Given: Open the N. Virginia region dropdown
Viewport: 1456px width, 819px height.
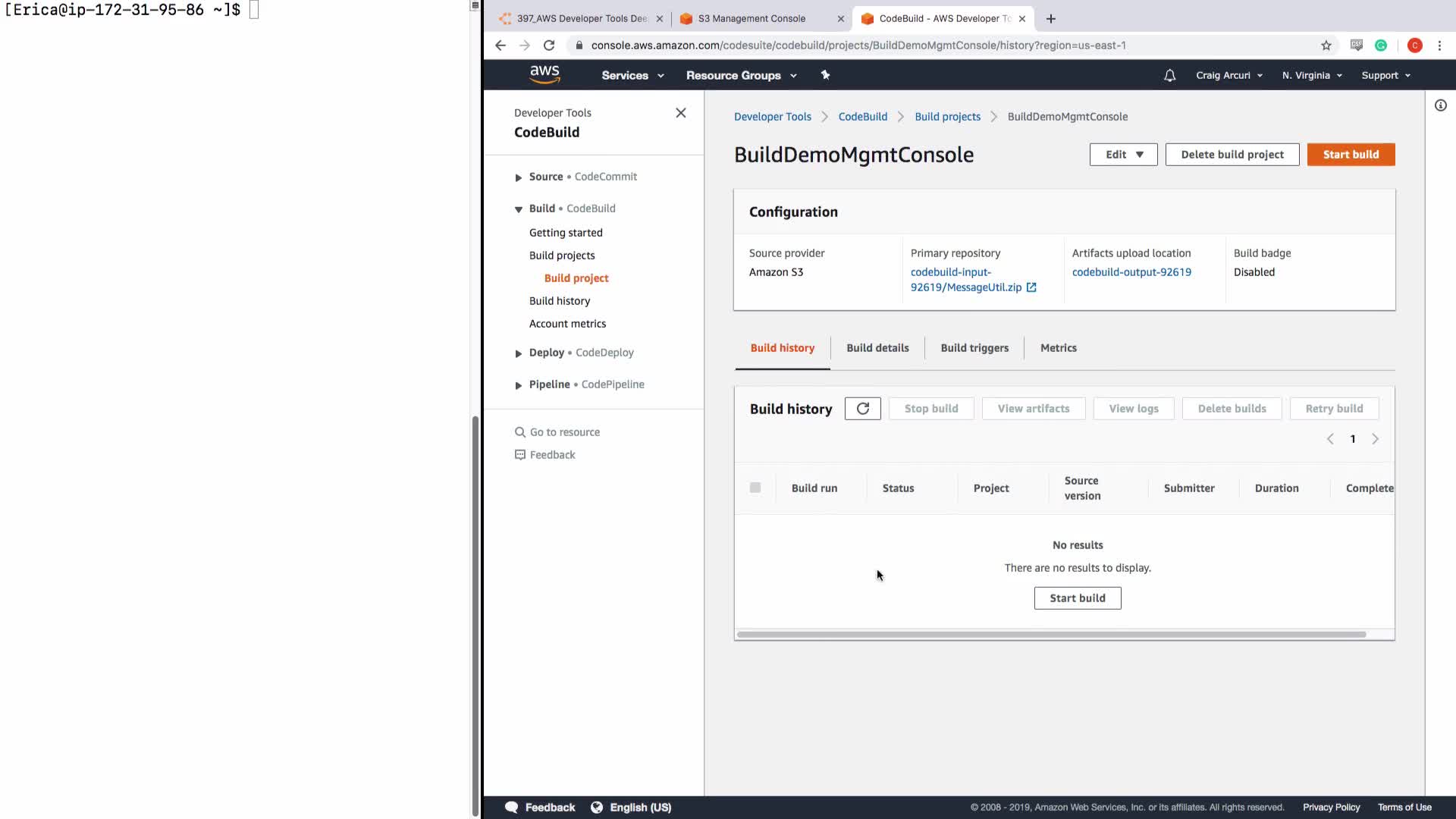Looking at the screenshot, I should (1312, 75).
